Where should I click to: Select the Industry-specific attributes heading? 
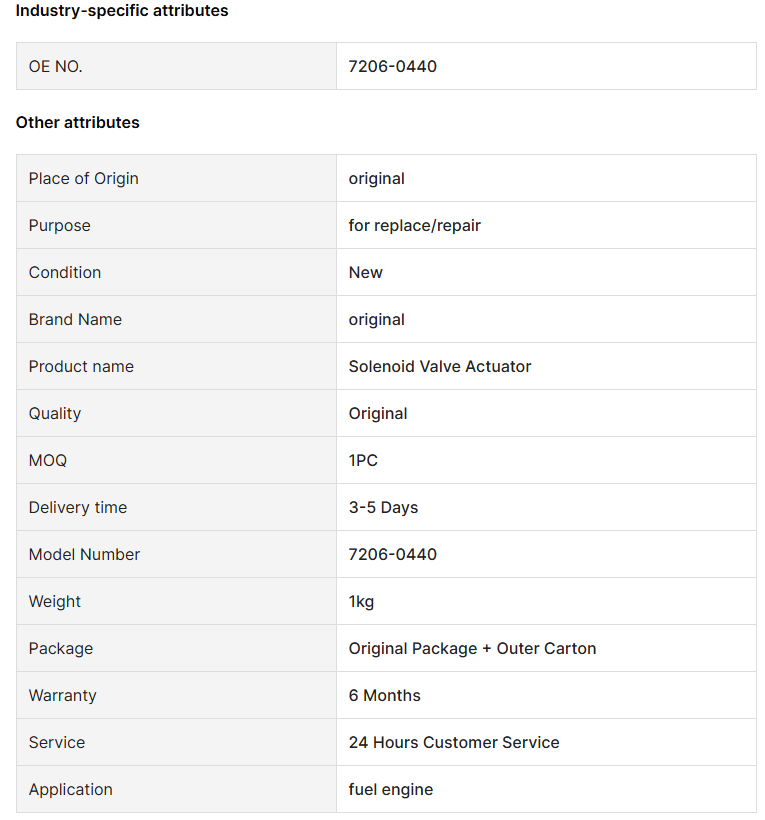[122, 10]
